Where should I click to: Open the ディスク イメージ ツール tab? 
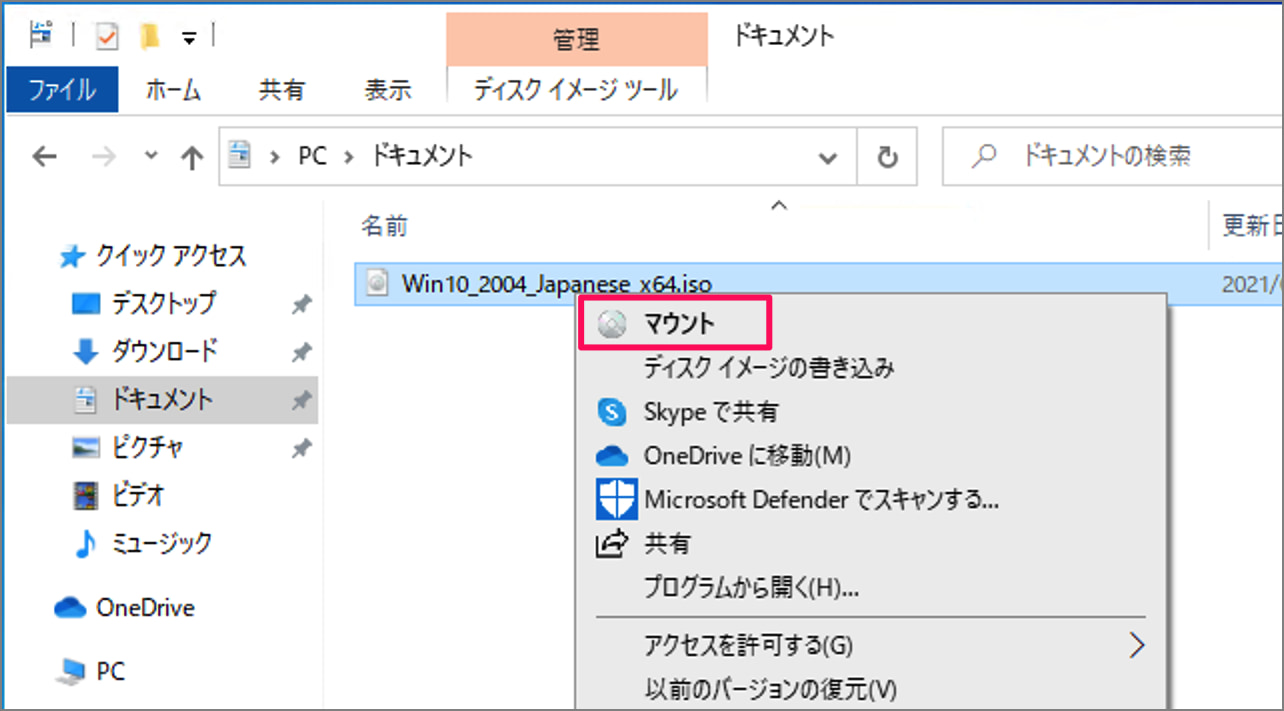[x=576, y=90]
